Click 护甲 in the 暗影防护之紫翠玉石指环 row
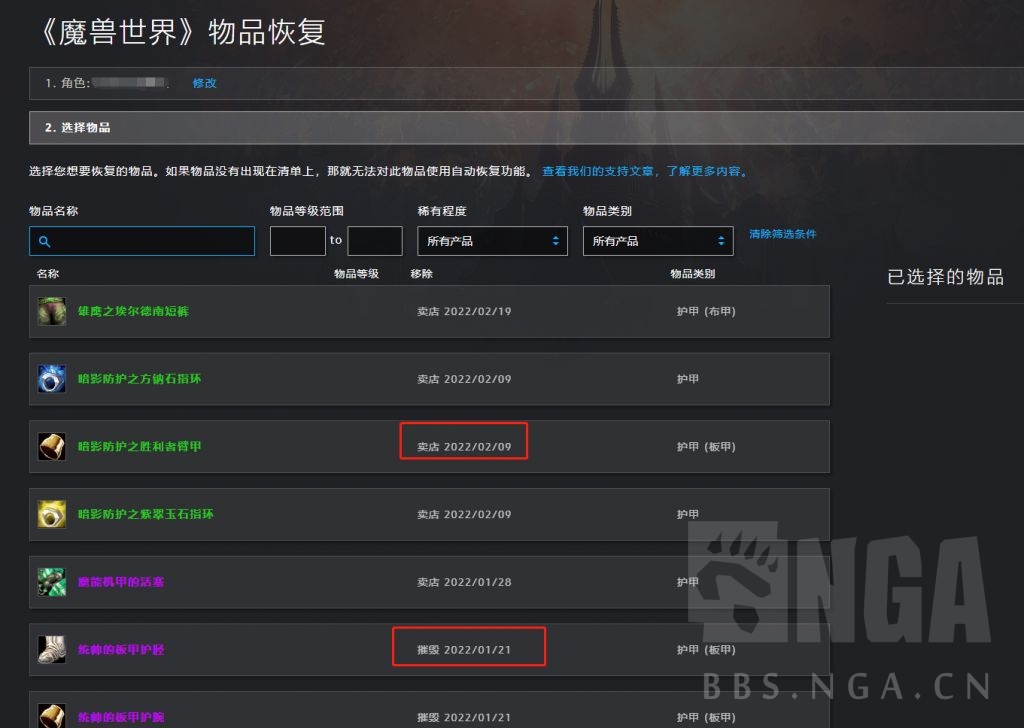Image resolution: width=1024 pixels, height=728 pixels. tap(688, 514)
